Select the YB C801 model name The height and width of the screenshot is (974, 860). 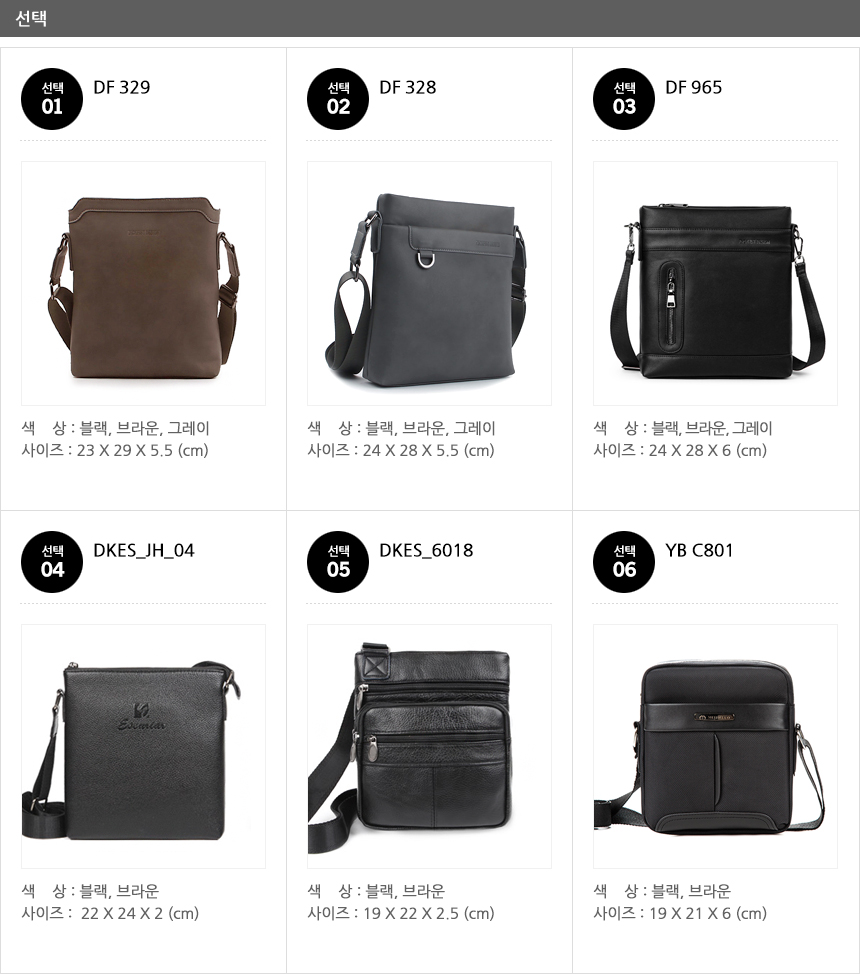click(699, 550)
